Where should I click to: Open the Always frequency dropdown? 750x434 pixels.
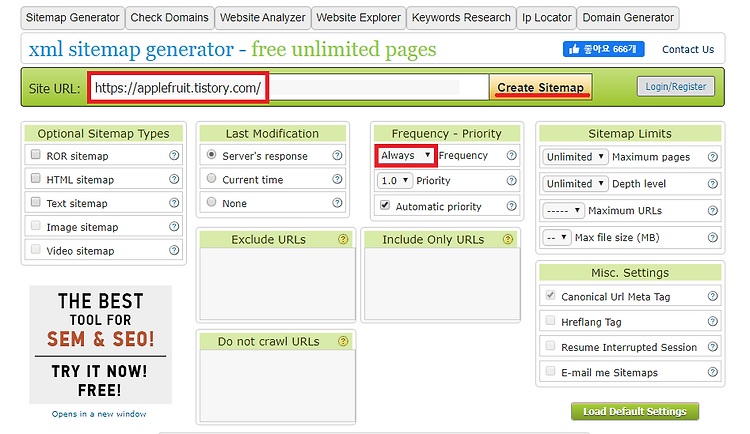point(406,156)
